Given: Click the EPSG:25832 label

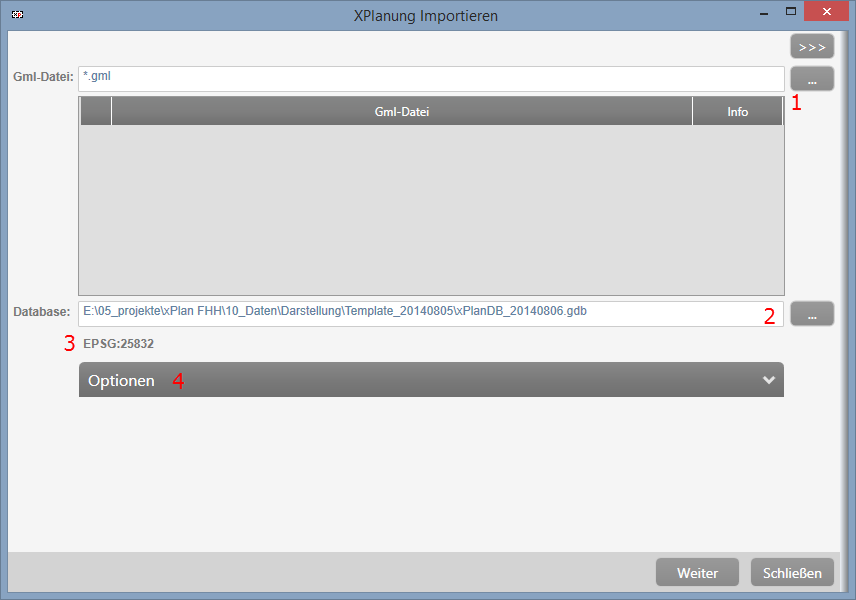Looking at the screenshot, I should click(118, 344).
